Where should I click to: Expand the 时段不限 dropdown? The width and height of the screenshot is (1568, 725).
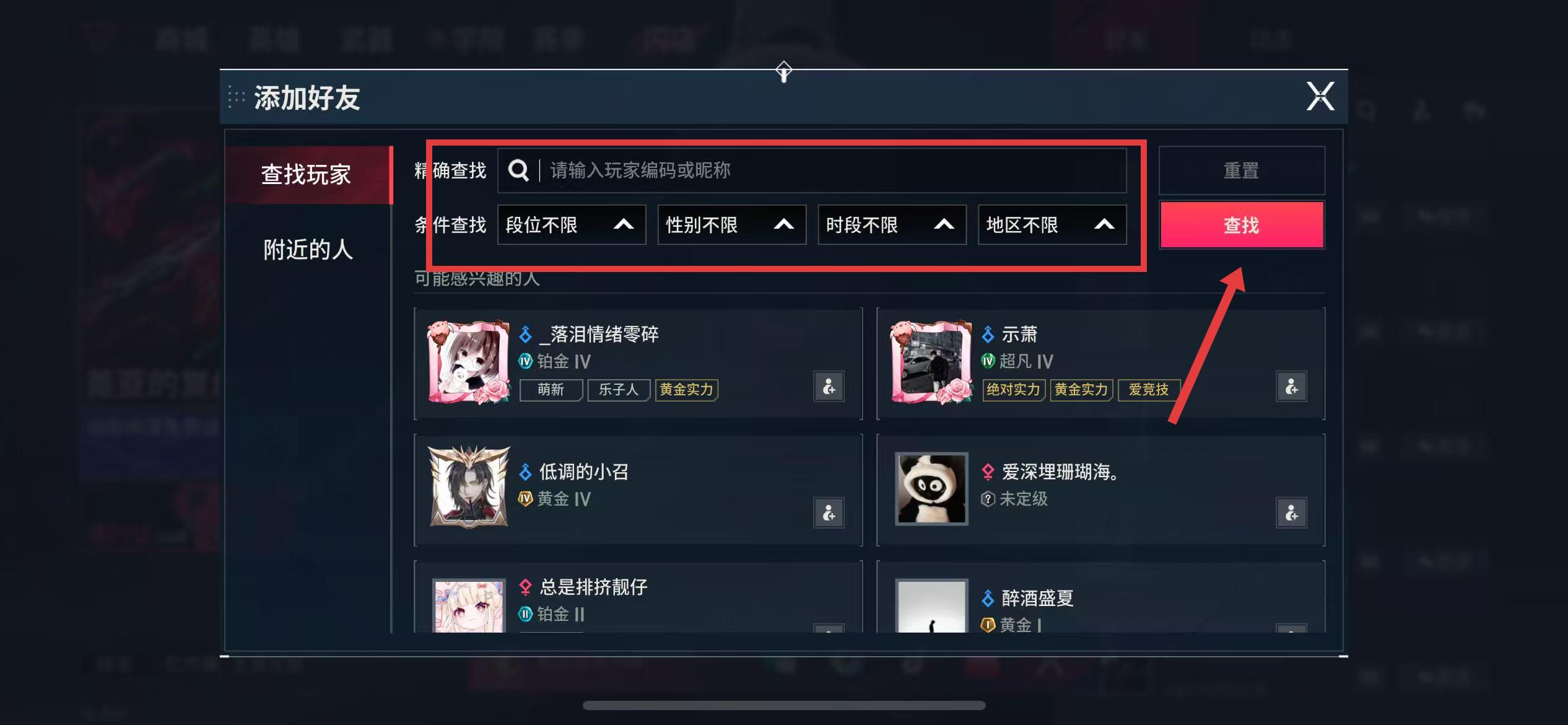click(892, 224)
